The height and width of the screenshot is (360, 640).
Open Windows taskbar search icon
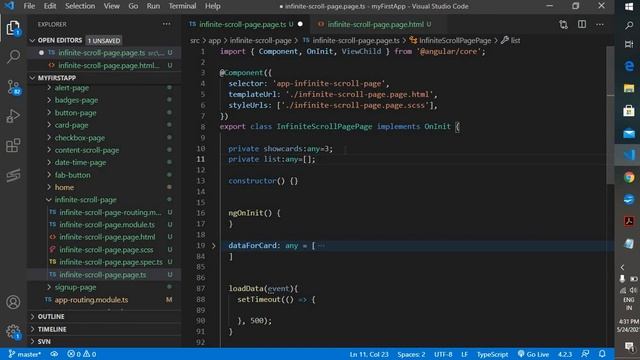pyautogui.click(x=629, y=26)
